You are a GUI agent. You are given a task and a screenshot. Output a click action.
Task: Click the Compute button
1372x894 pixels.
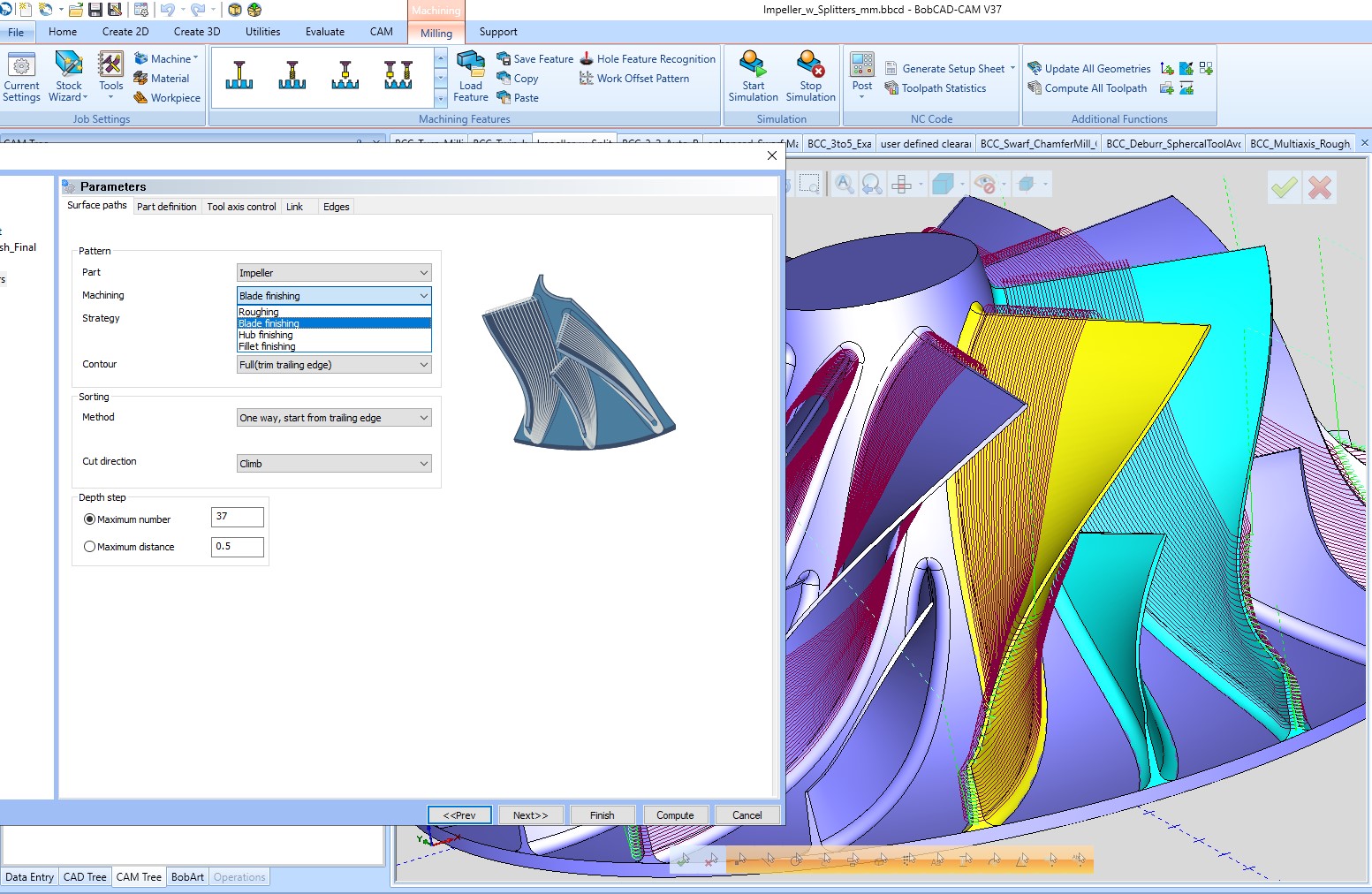pyautogui.click(x=675, y=815)
